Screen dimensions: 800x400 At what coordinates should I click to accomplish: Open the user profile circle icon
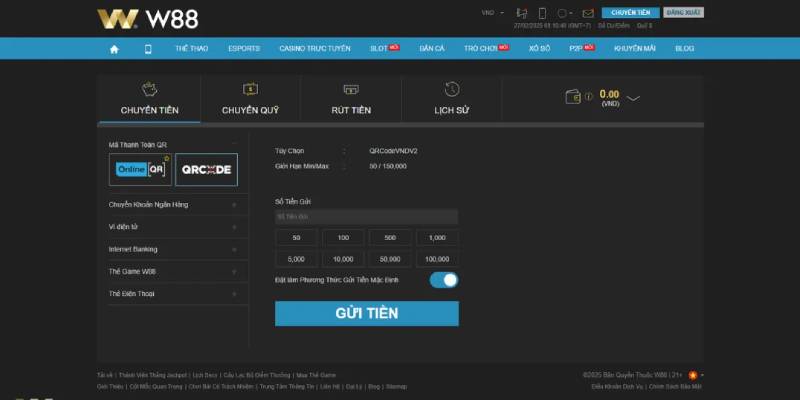click(562, 13)
